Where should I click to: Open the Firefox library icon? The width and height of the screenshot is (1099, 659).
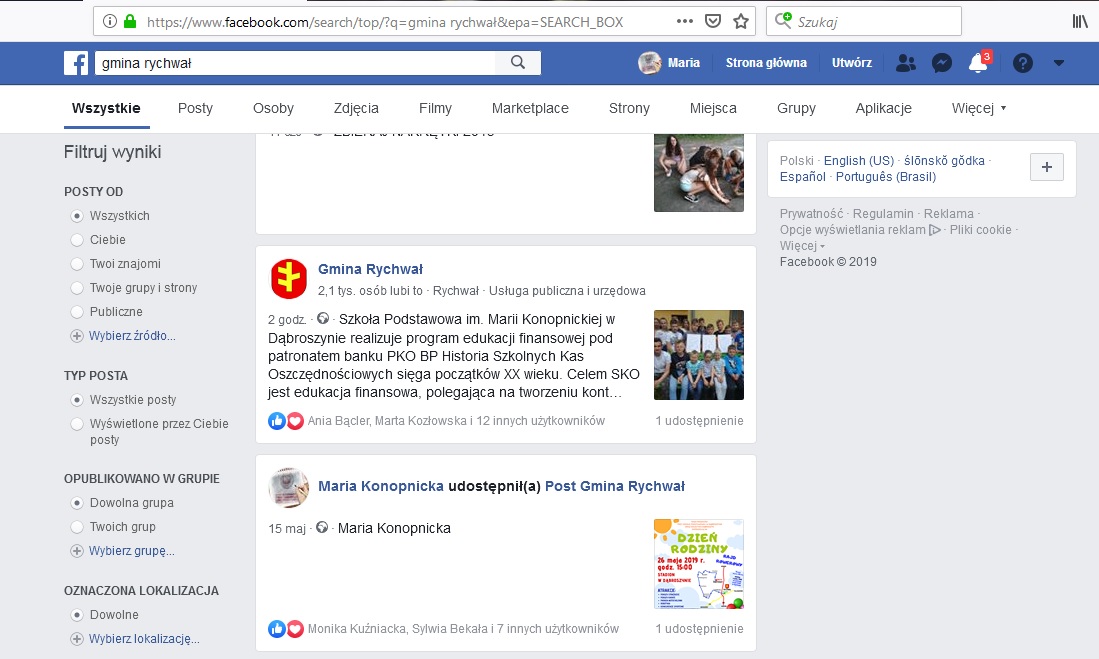pyautogui.click(x=1080, y=21)
